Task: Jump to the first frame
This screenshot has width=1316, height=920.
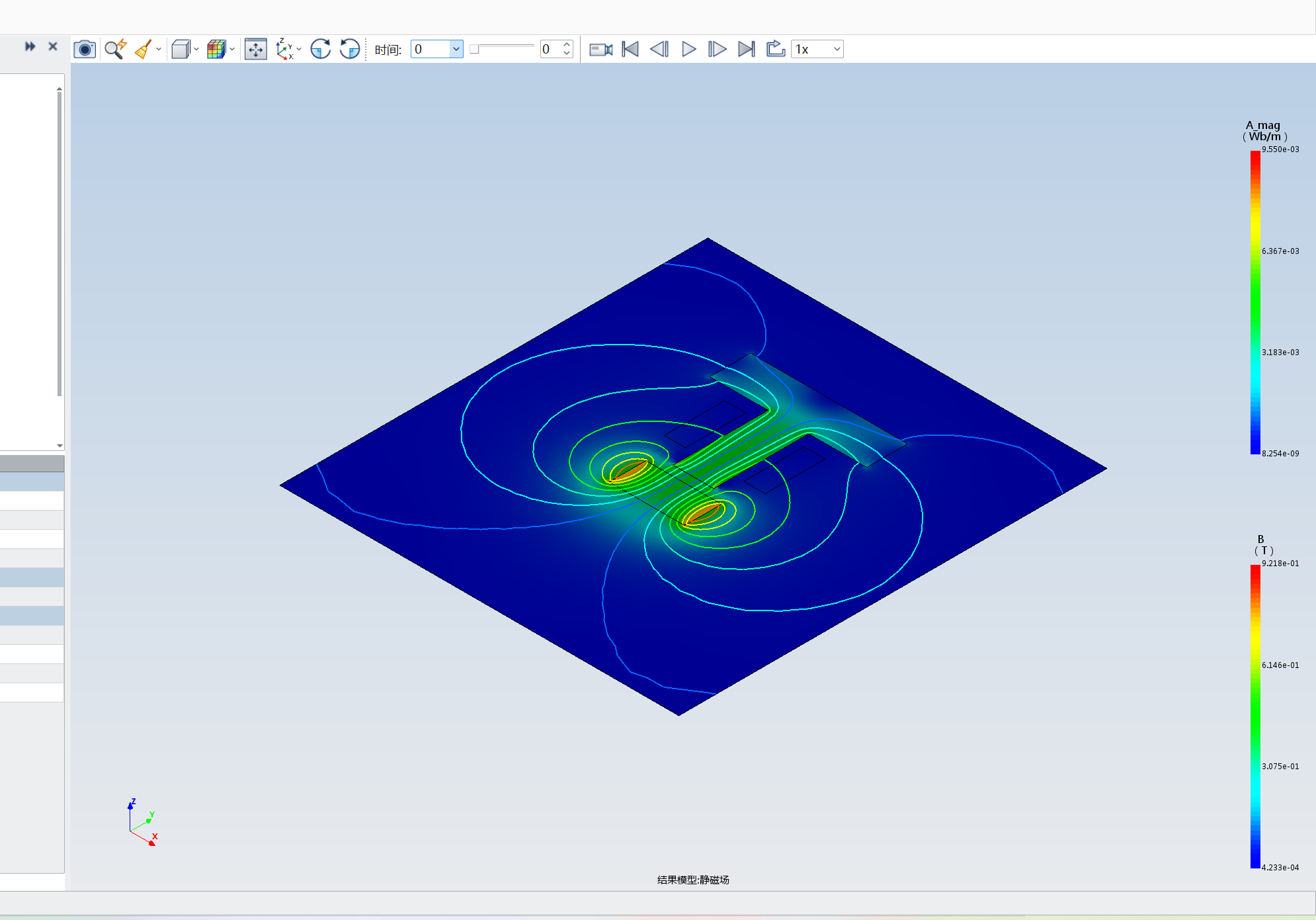Action: 630,49
